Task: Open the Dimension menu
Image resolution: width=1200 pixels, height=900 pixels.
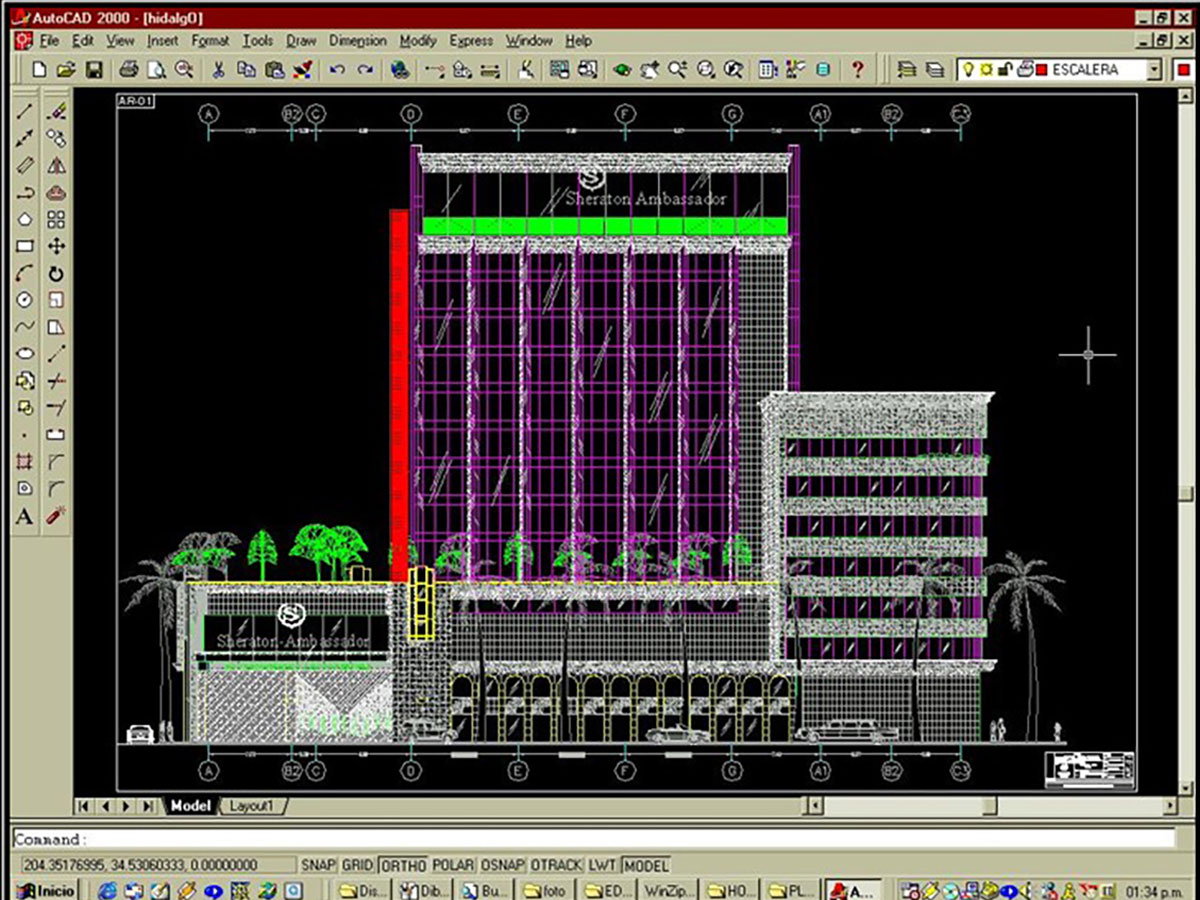Action: (357, 41)
